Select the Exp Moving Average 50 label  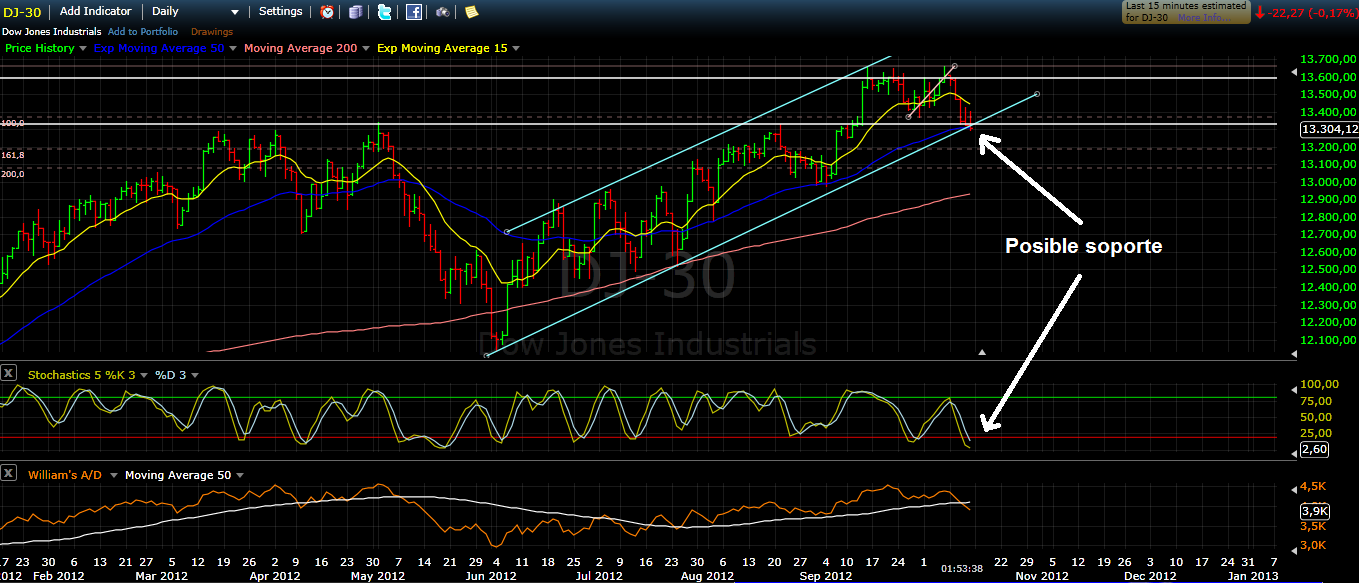pos(159,48)
